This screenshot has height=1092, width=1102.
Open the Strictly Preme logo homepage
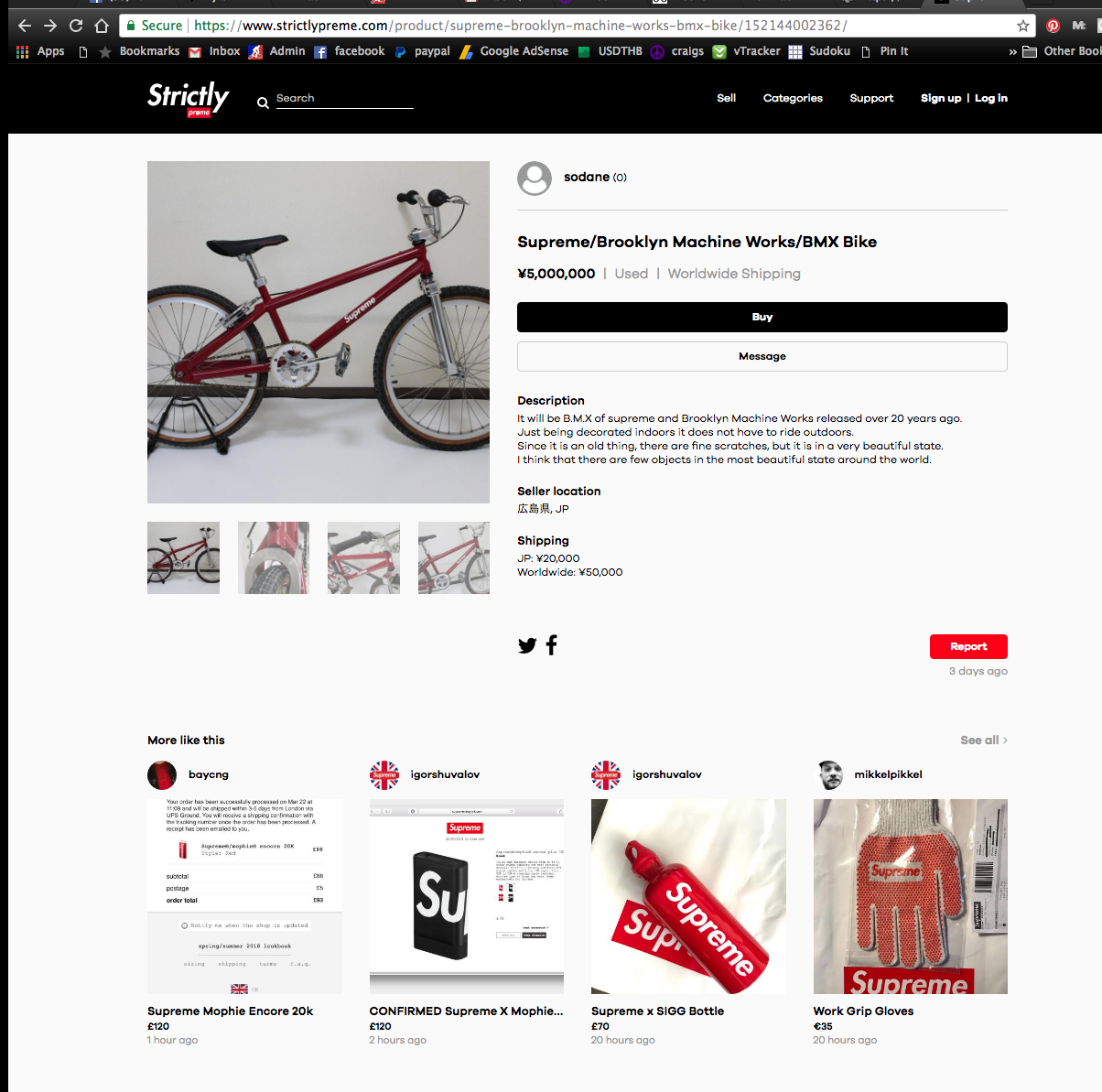(x=188, y=99)
